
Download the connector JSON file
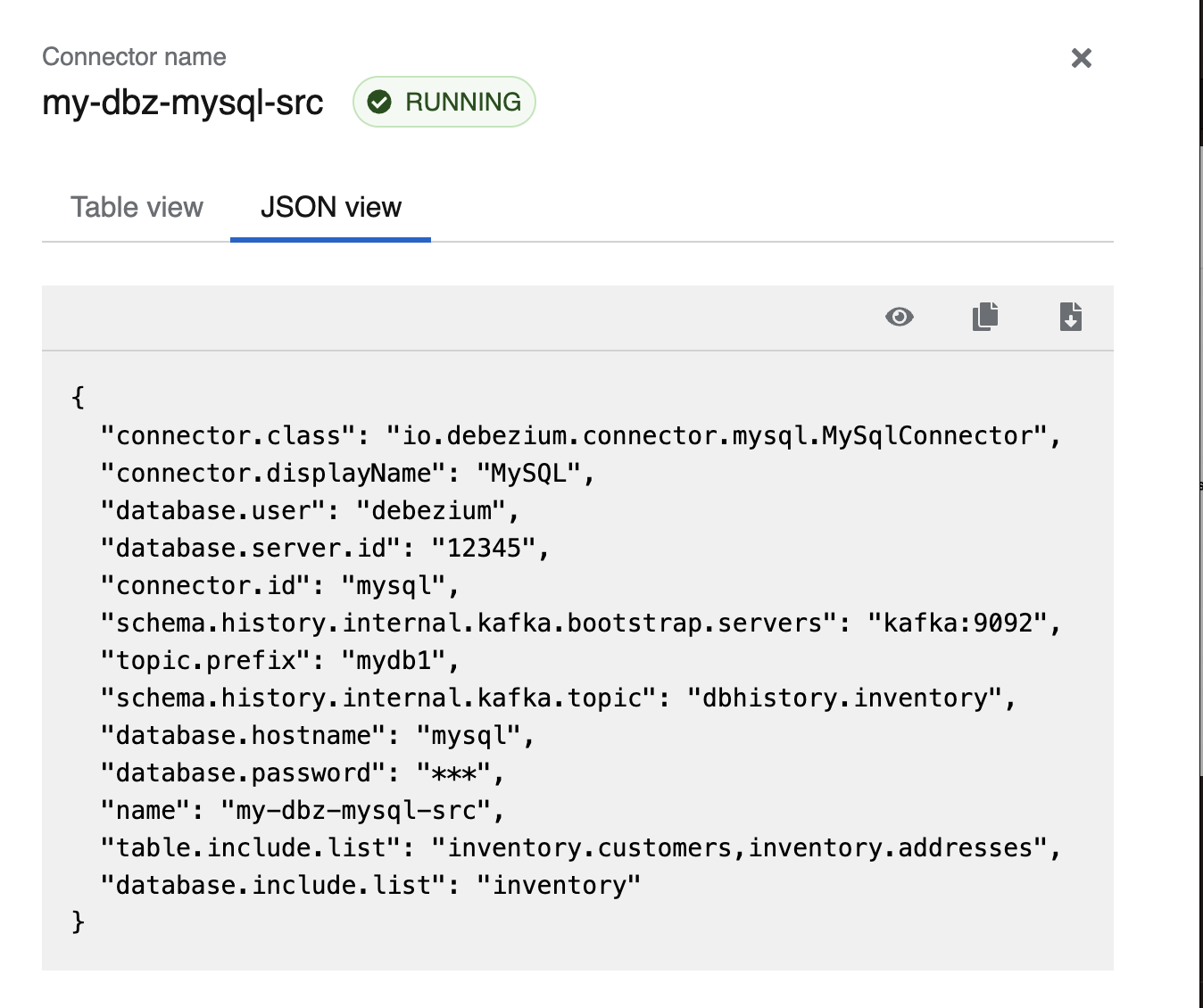point(1070,317)
